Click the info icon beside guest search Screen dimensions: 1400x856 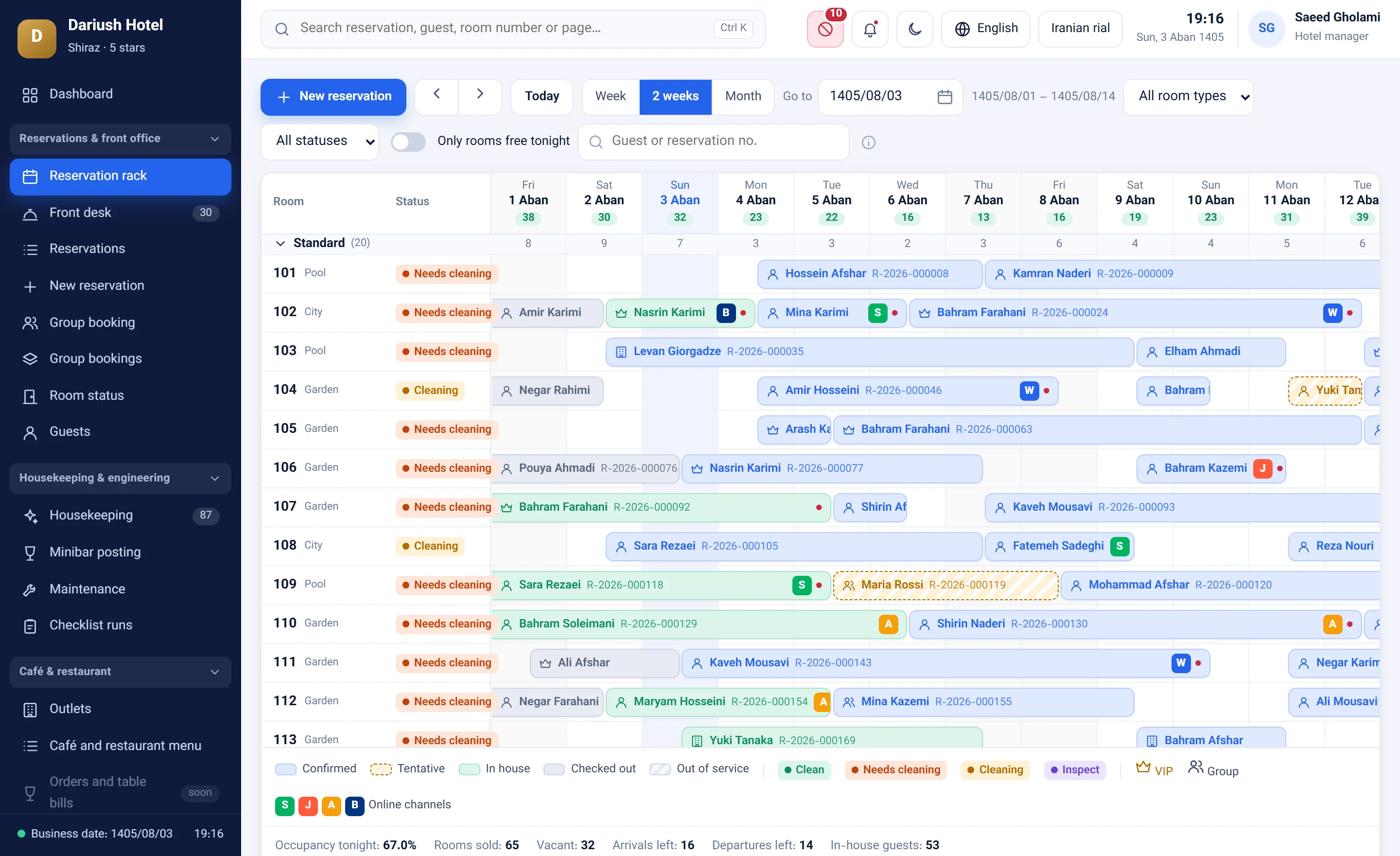[868, 142]
